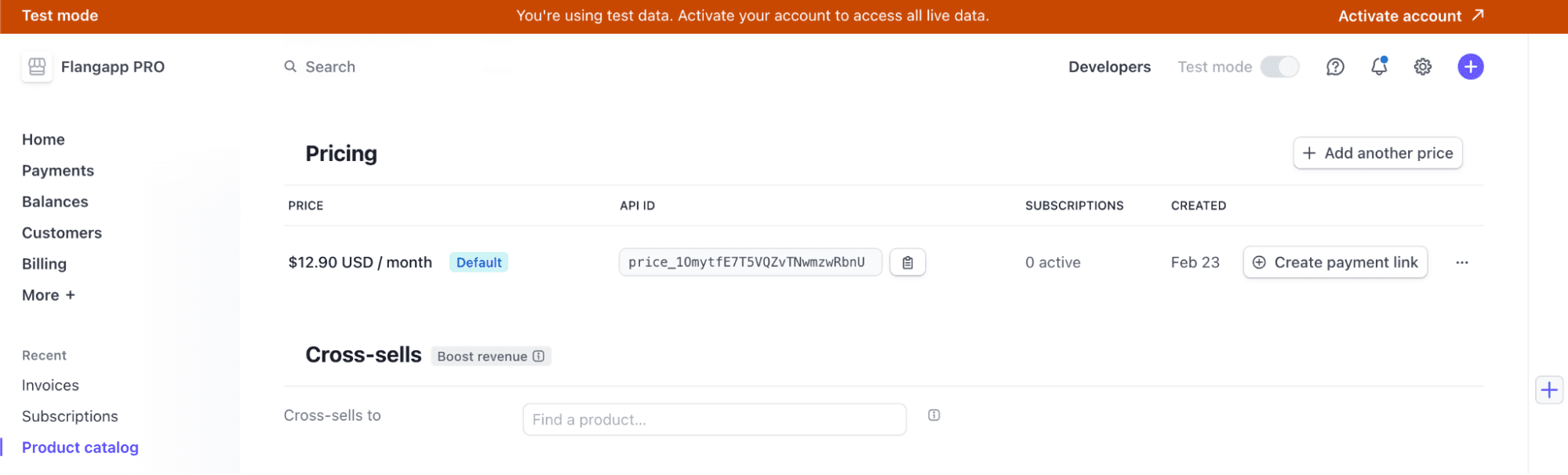Go to Payments in the sidebar
The height and width of the screenshot is (475, 1568).
tap(58, 170)
